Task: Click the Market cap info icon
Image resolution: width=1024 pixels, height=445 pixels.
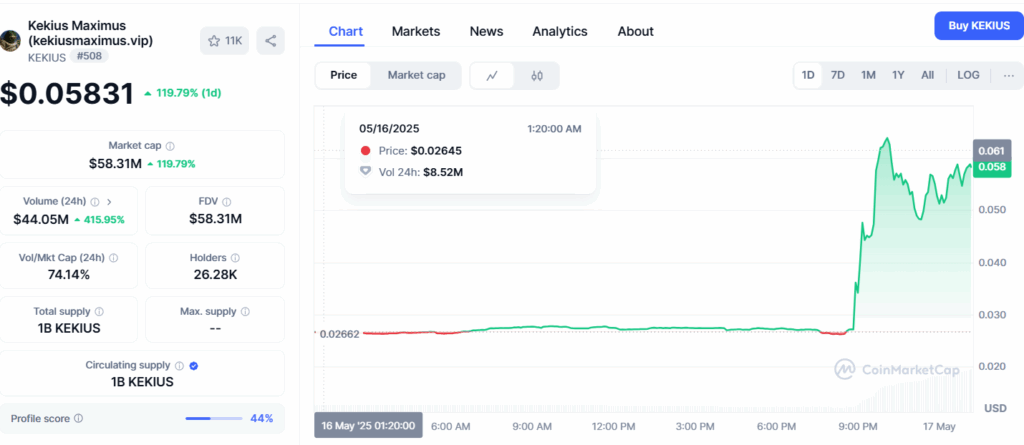Action: coord(170,146)
